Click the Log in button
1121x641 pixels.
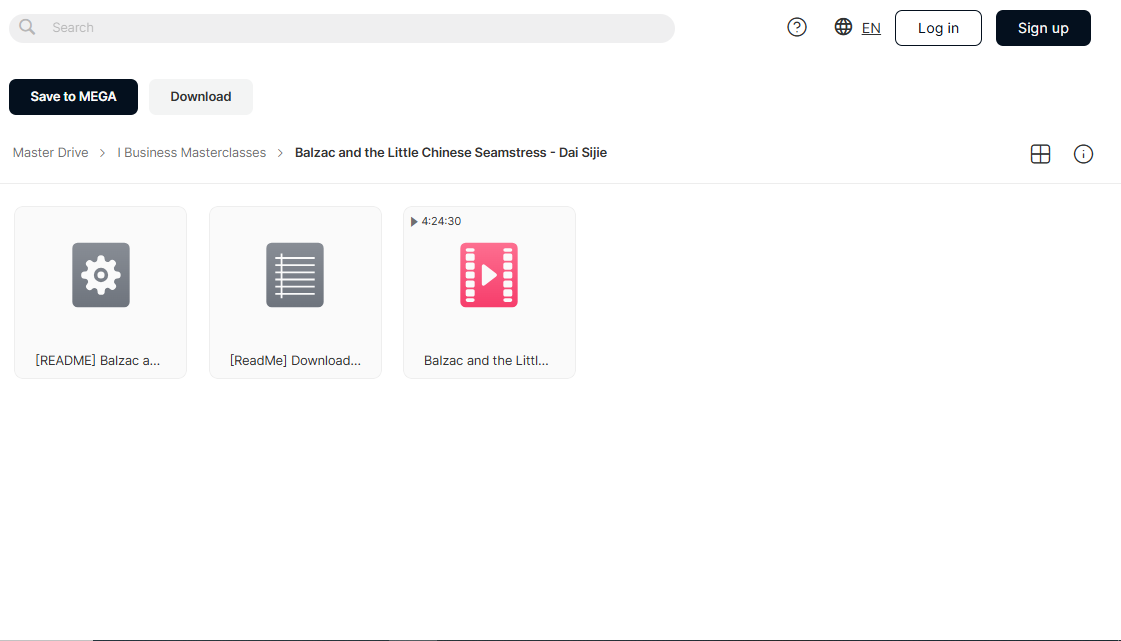(938, 28)
